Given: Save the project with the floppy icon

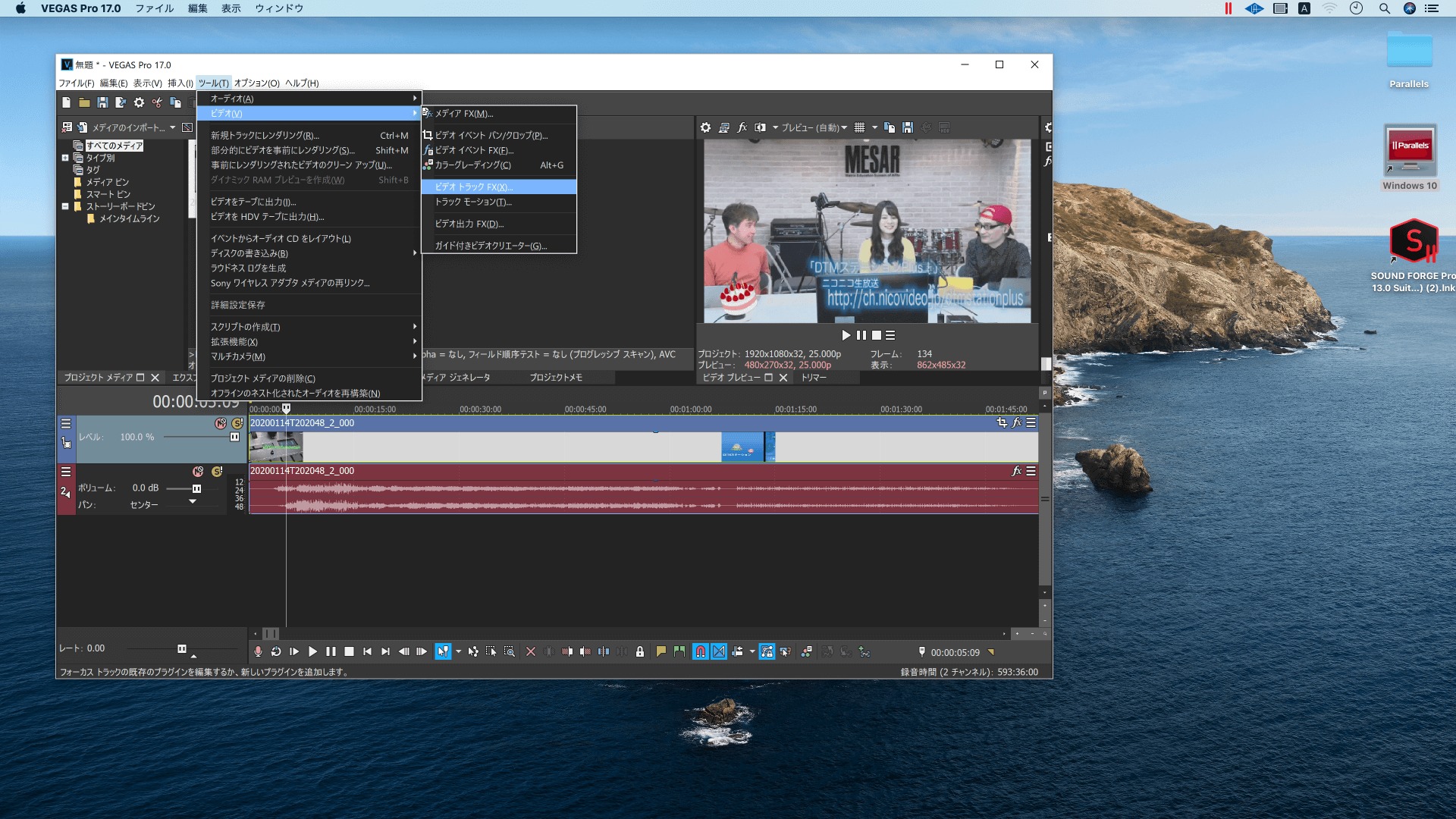Looking at the screenshot, I should click(102, 102).
